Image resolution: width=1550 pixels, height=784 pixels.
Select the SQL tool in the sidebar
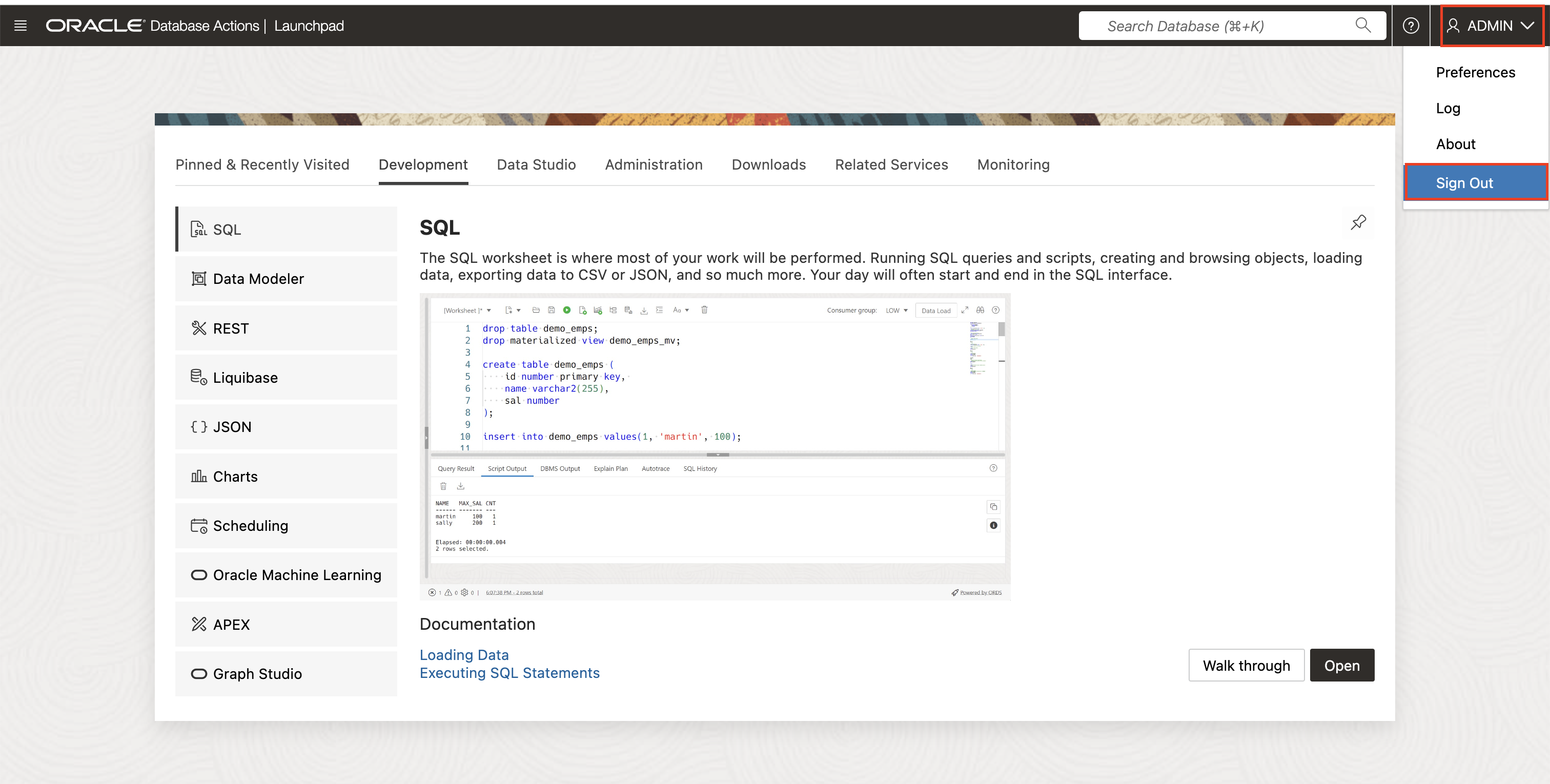point(287,229)
